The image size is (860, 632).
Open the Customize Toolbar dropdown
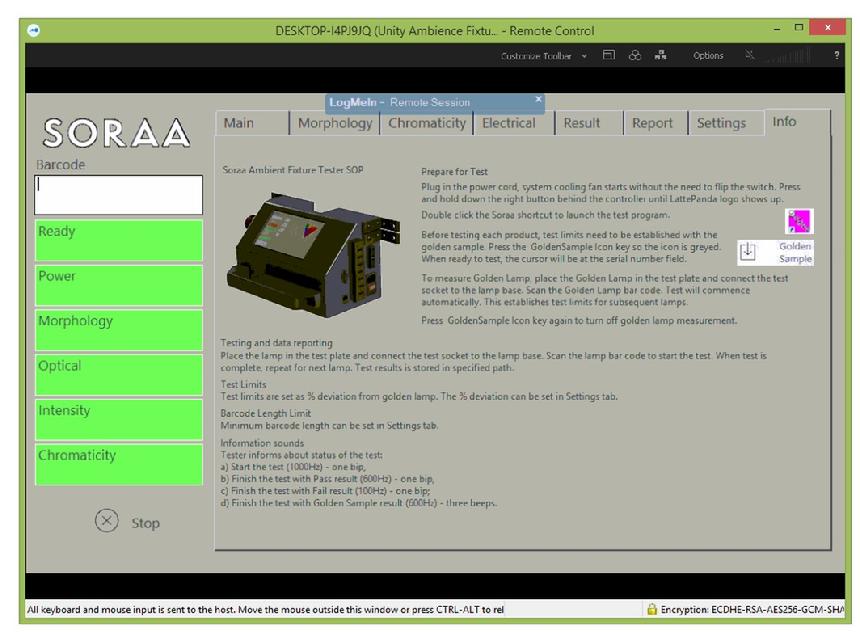coord(544,56)
